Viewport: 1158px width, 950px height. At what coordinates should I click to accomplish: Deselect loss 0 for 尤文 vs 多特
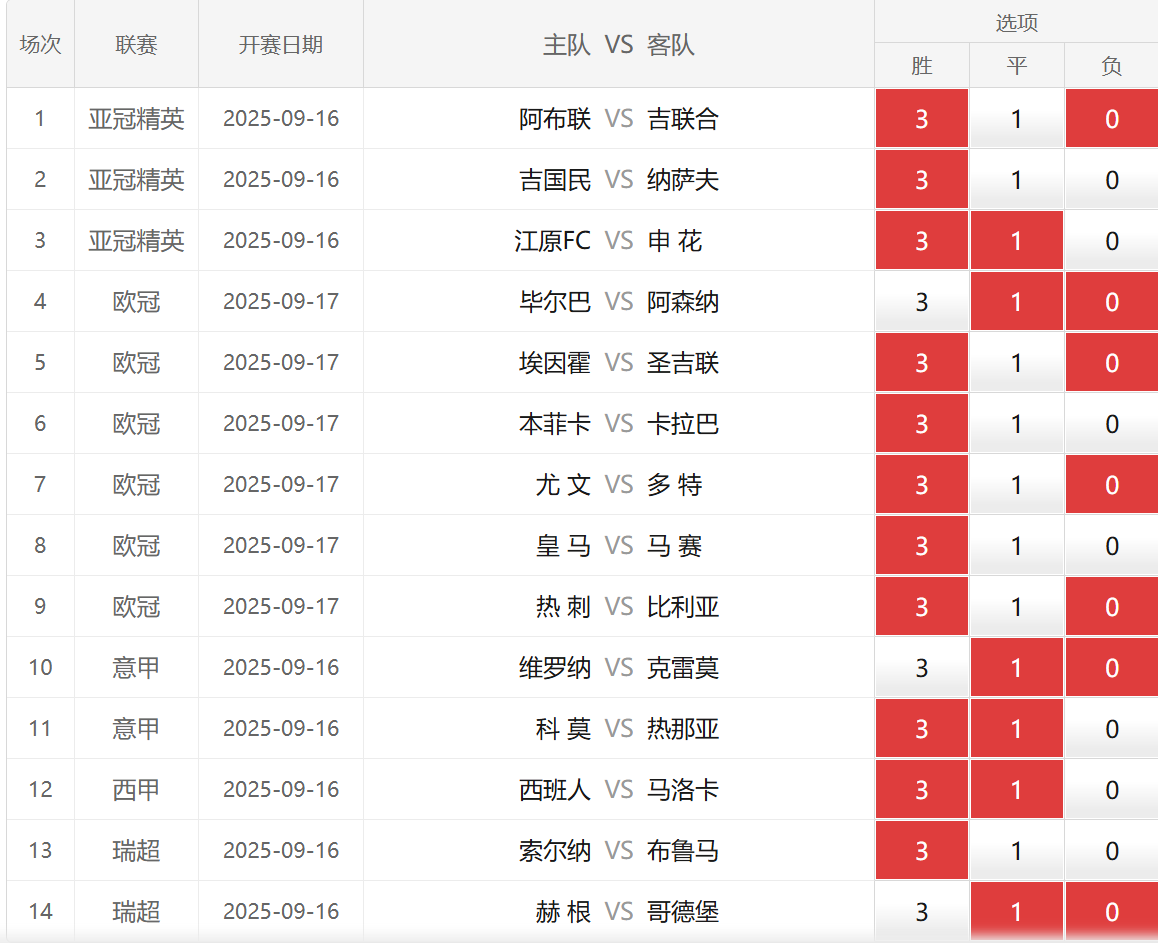point(1111,484)
